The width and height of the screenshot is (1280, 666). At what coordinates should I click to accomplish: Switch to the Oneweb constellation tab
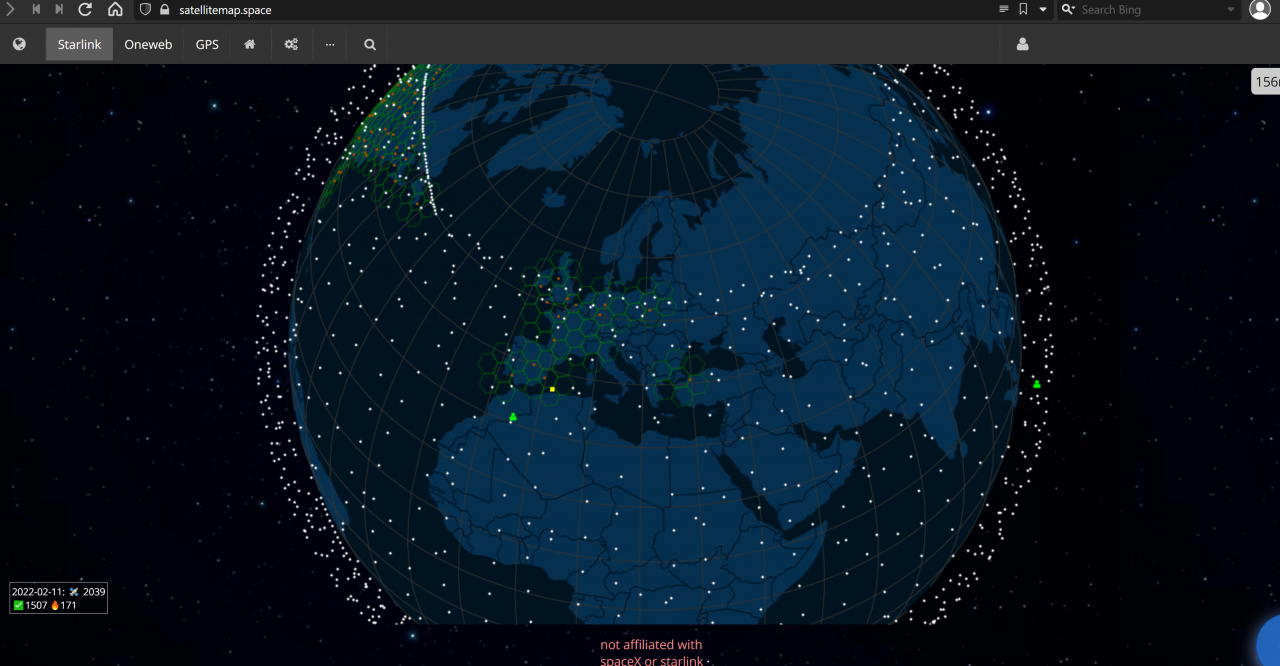(148, 44)
